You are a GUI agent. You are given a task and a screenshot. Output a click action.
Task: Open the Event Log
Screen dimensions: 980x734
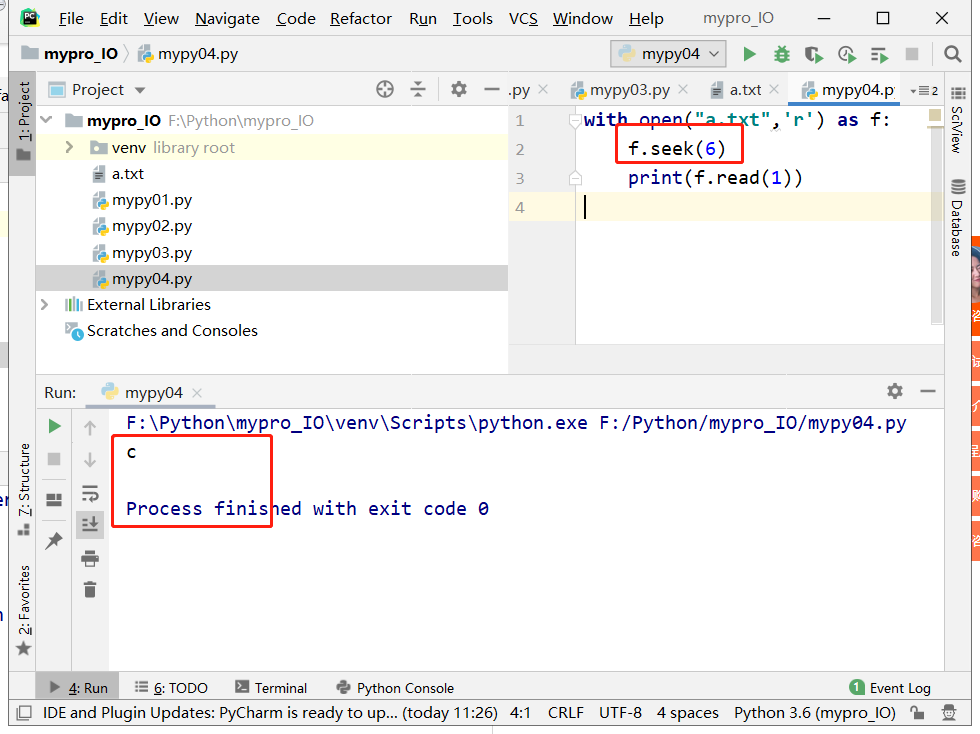tap(890, 688)
